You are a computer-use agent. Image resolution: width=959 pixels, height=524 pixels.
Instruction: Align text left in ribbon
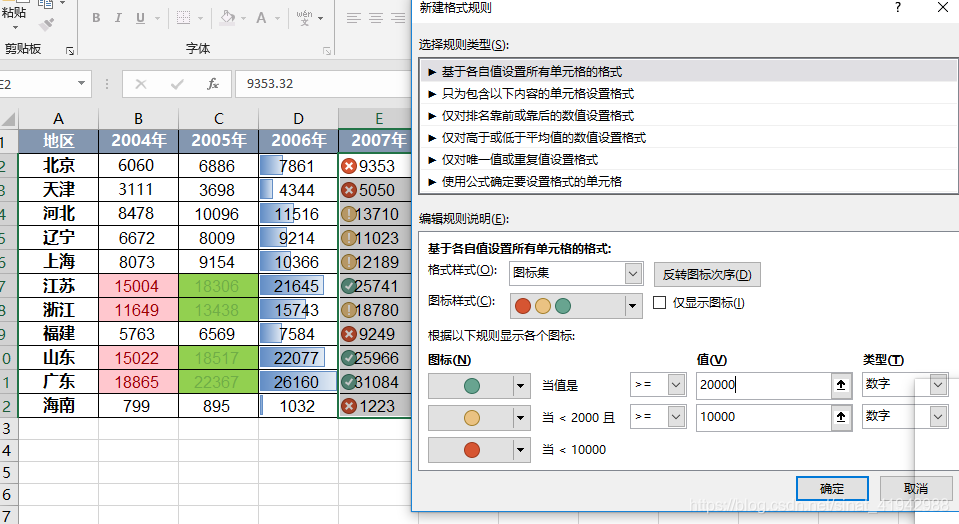click(354, 18)
